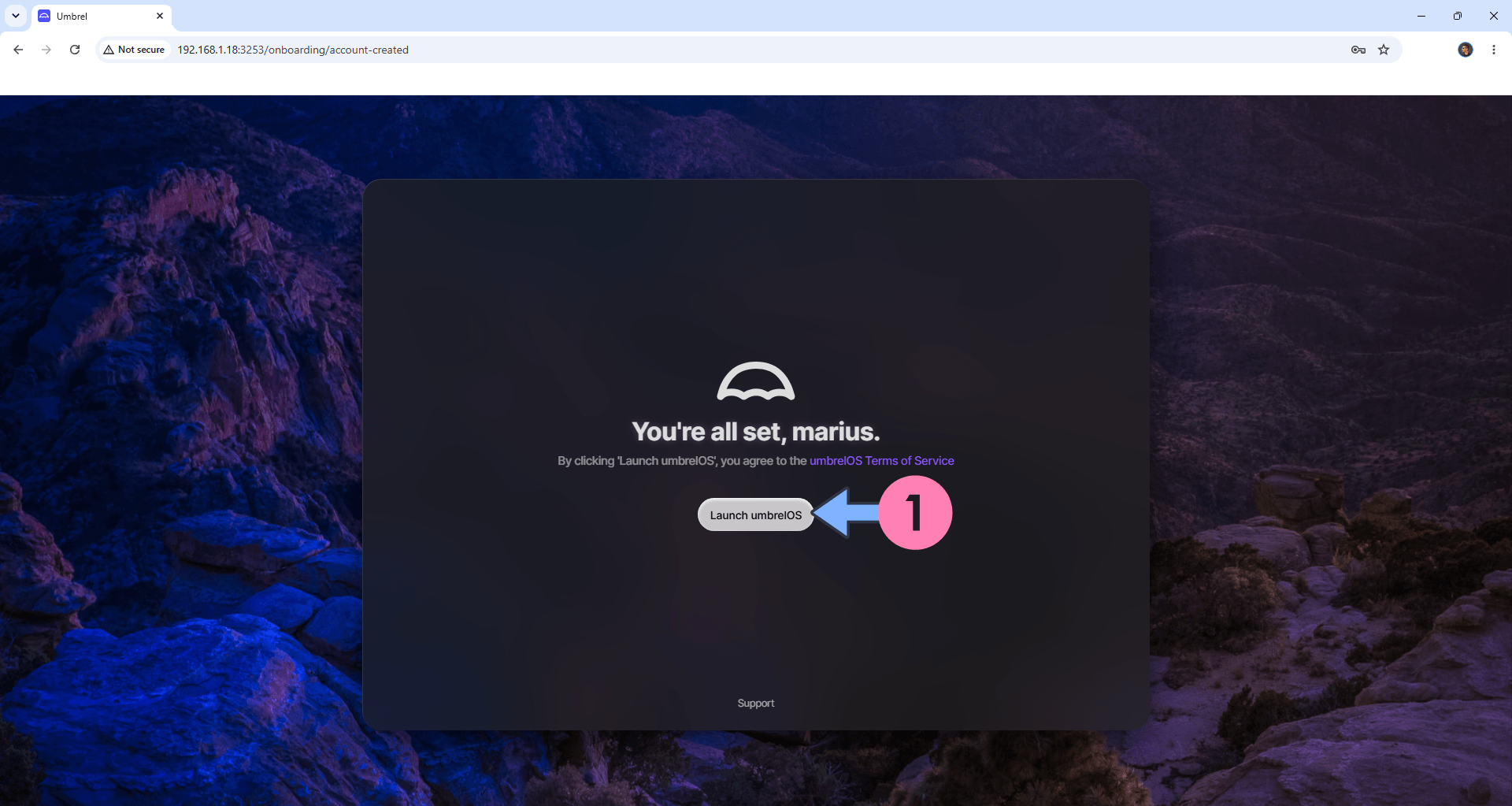Close the browser window

[1493, 16]
